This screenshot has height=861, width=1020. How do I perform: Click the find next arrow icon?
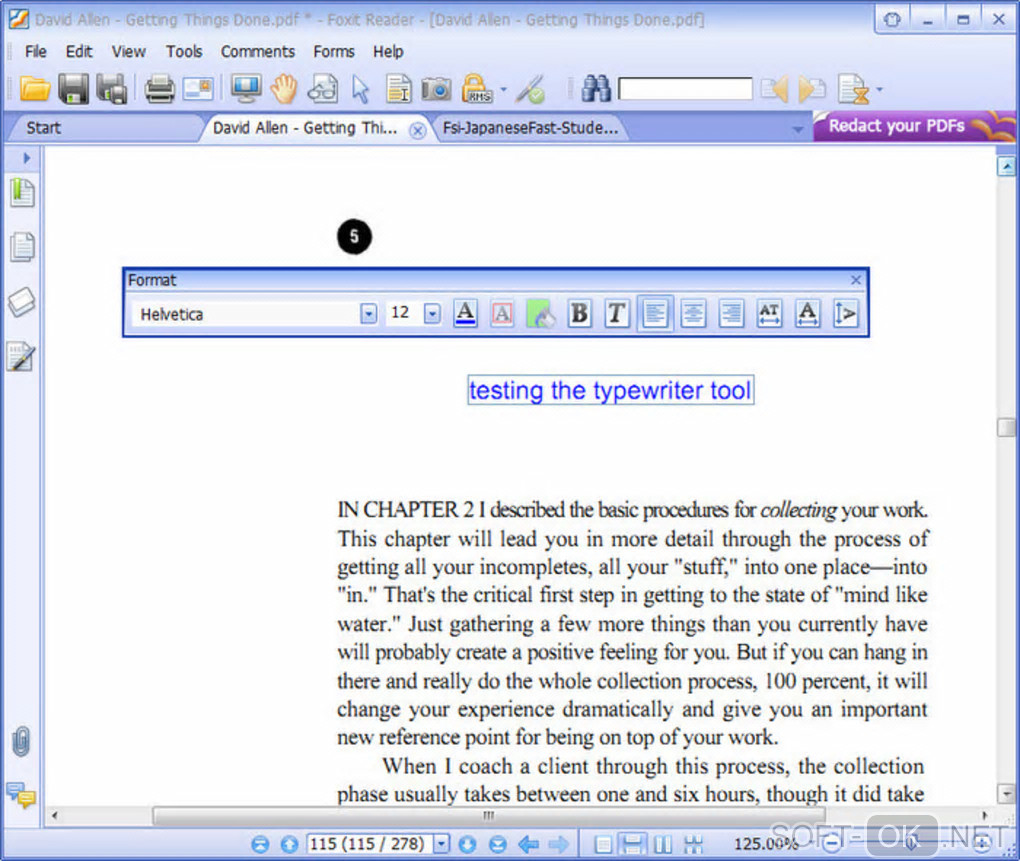pos(812,89)
